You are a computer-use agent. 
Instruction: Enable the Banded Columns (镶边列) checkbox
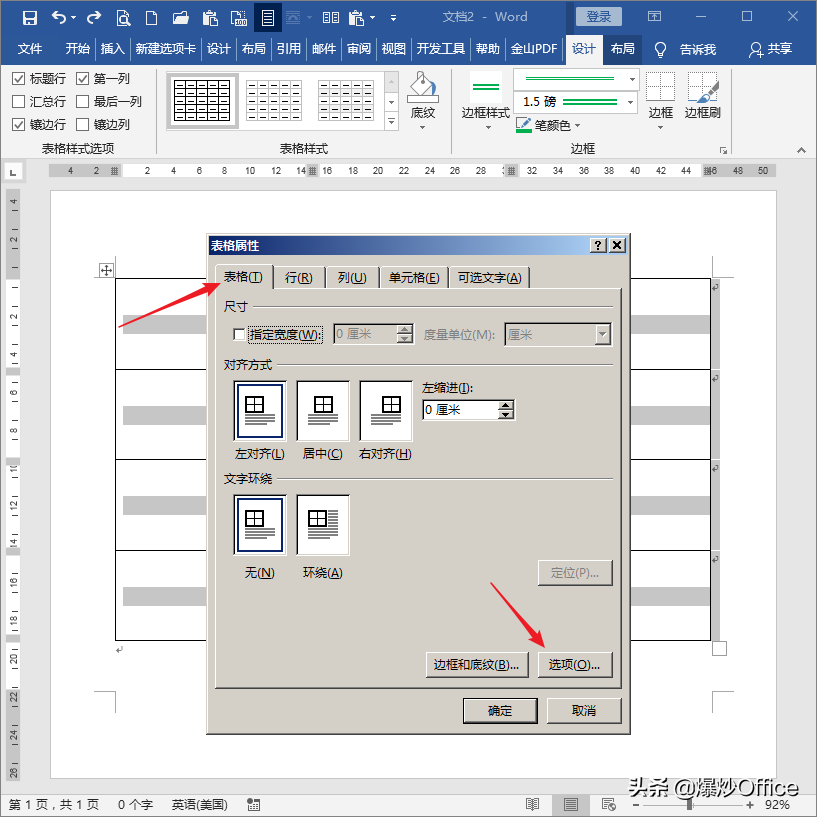[82, 125]
